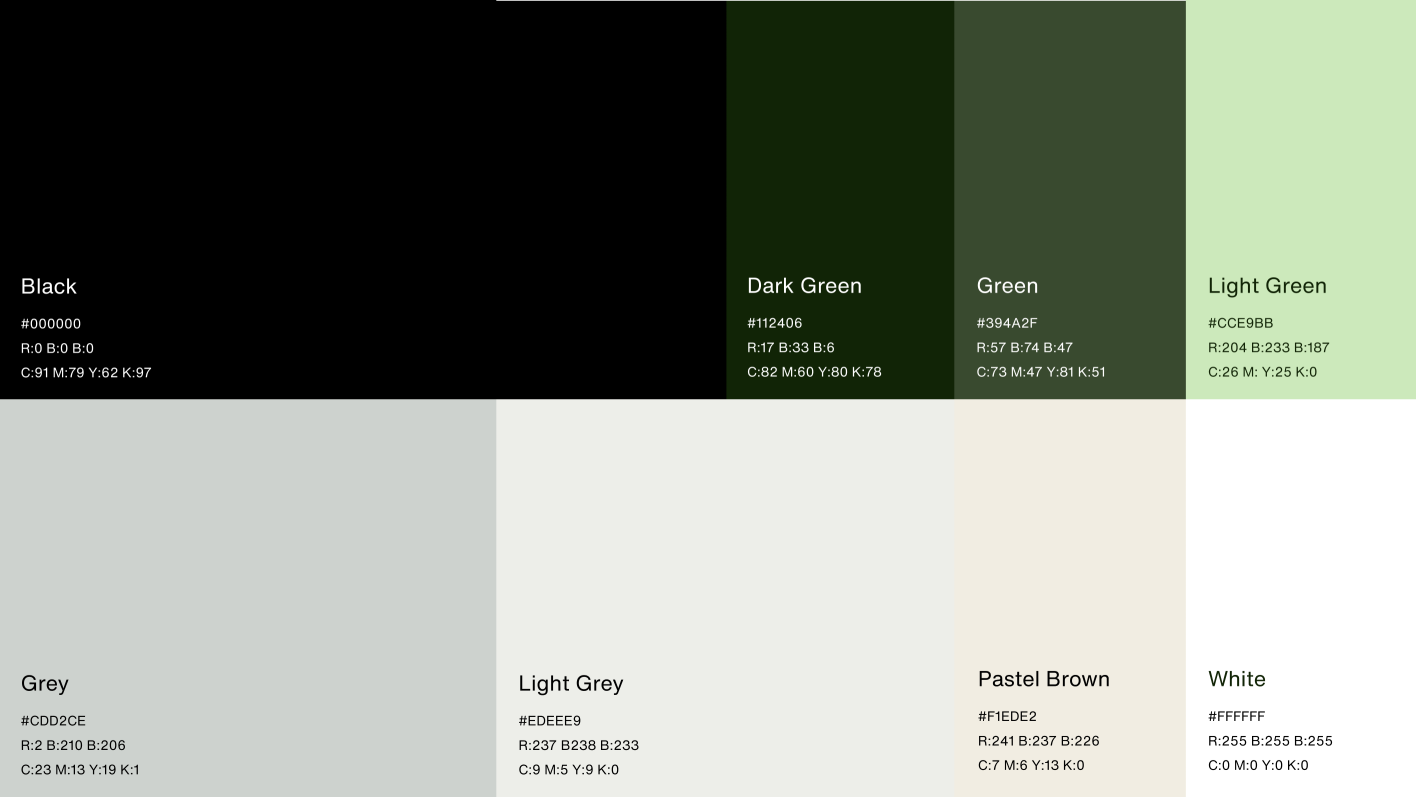Select the Dark Green color swatch
Screen dimensions: 1416x797
point(840,150)
